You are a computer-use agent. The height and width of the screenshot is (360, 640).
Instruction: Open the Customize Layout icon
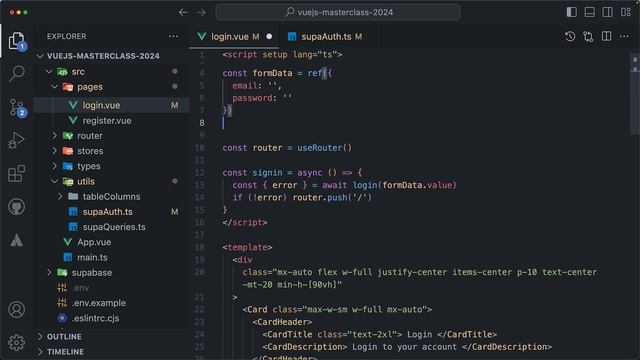pos(626,12)
